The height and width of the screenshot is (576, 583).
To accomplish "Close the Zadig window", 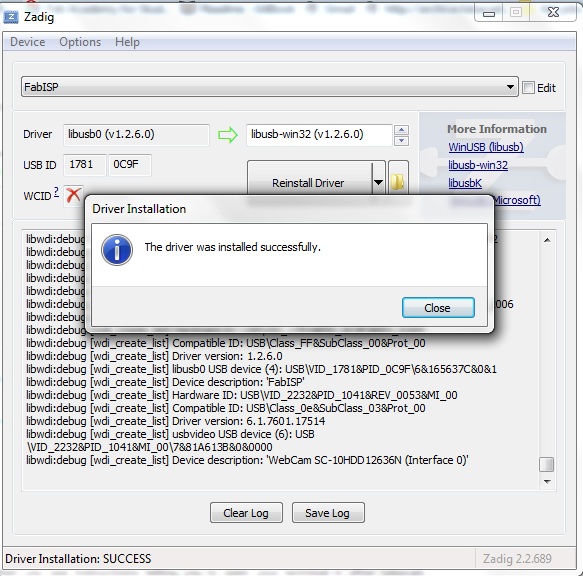I will 553,13.
